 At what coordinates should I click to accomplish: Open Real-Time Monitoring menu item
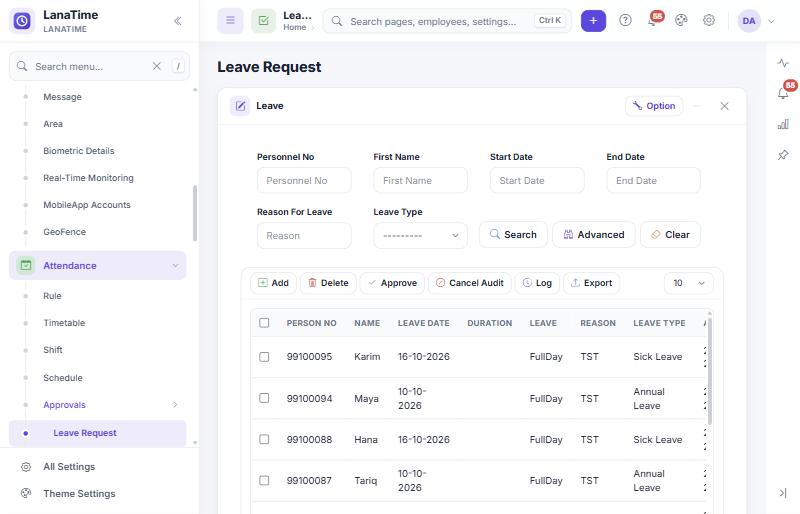point(88,178)
